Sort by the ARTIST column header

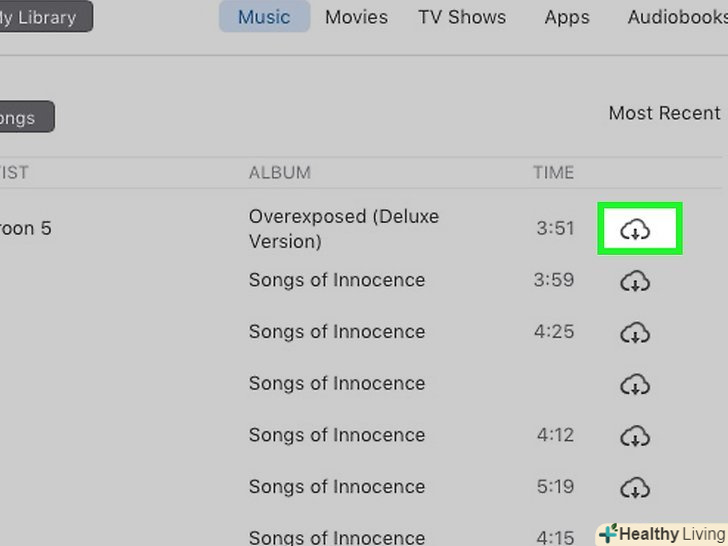[x=14, y=172]
